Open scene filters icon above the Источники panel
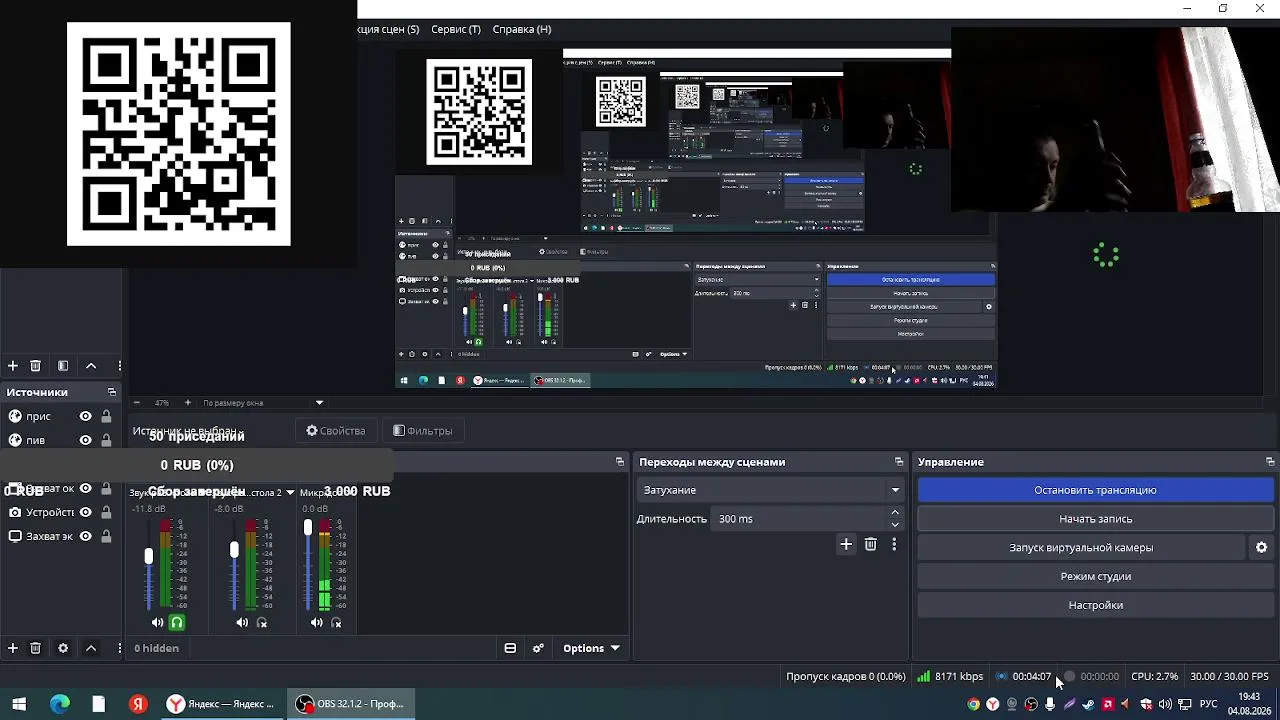1280x720 pixels. (63, 366)
